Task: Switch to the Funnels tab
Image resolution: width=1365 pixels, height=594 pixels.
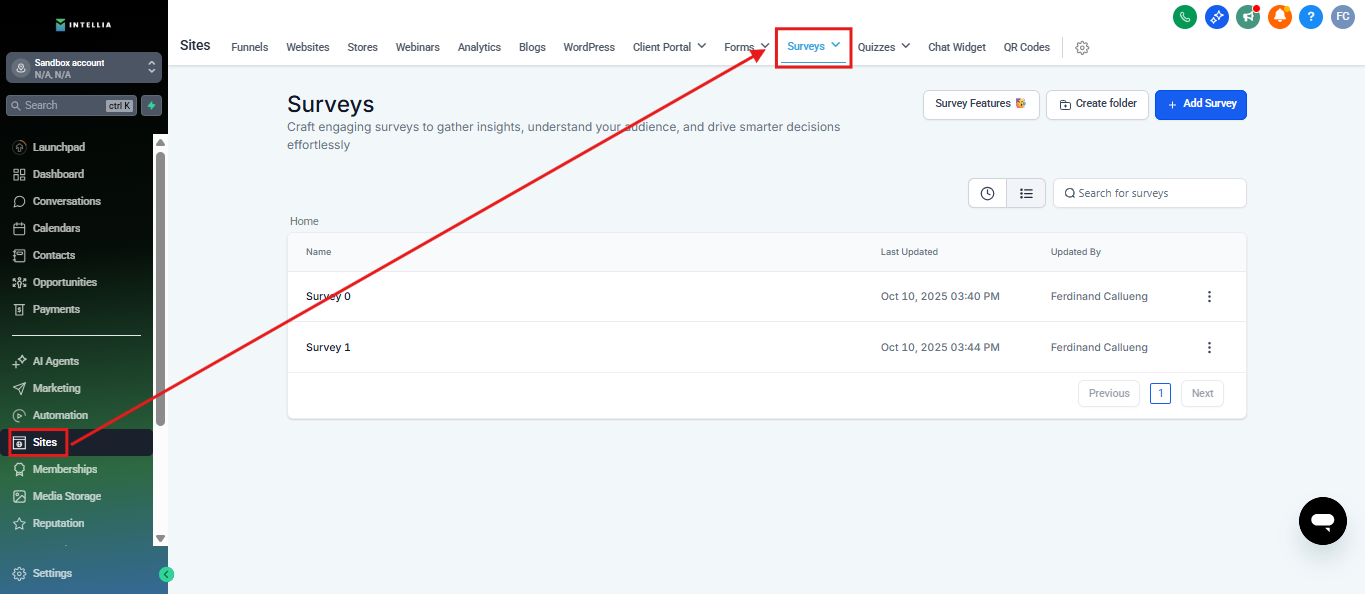Action: point(249,47)
